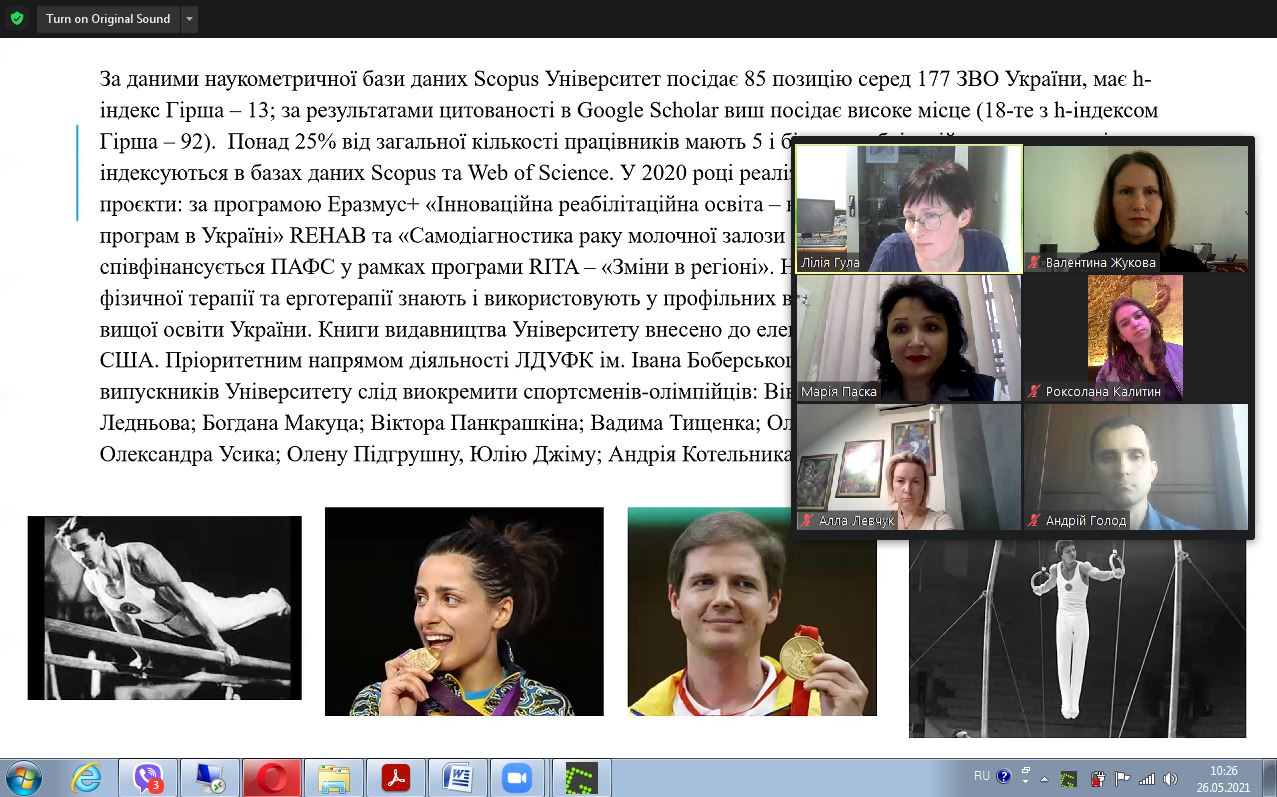The height and width of the screenshot is (797, 1277).
Task: Click power plug battery tray icon
Action: [x=1096, y=778]
